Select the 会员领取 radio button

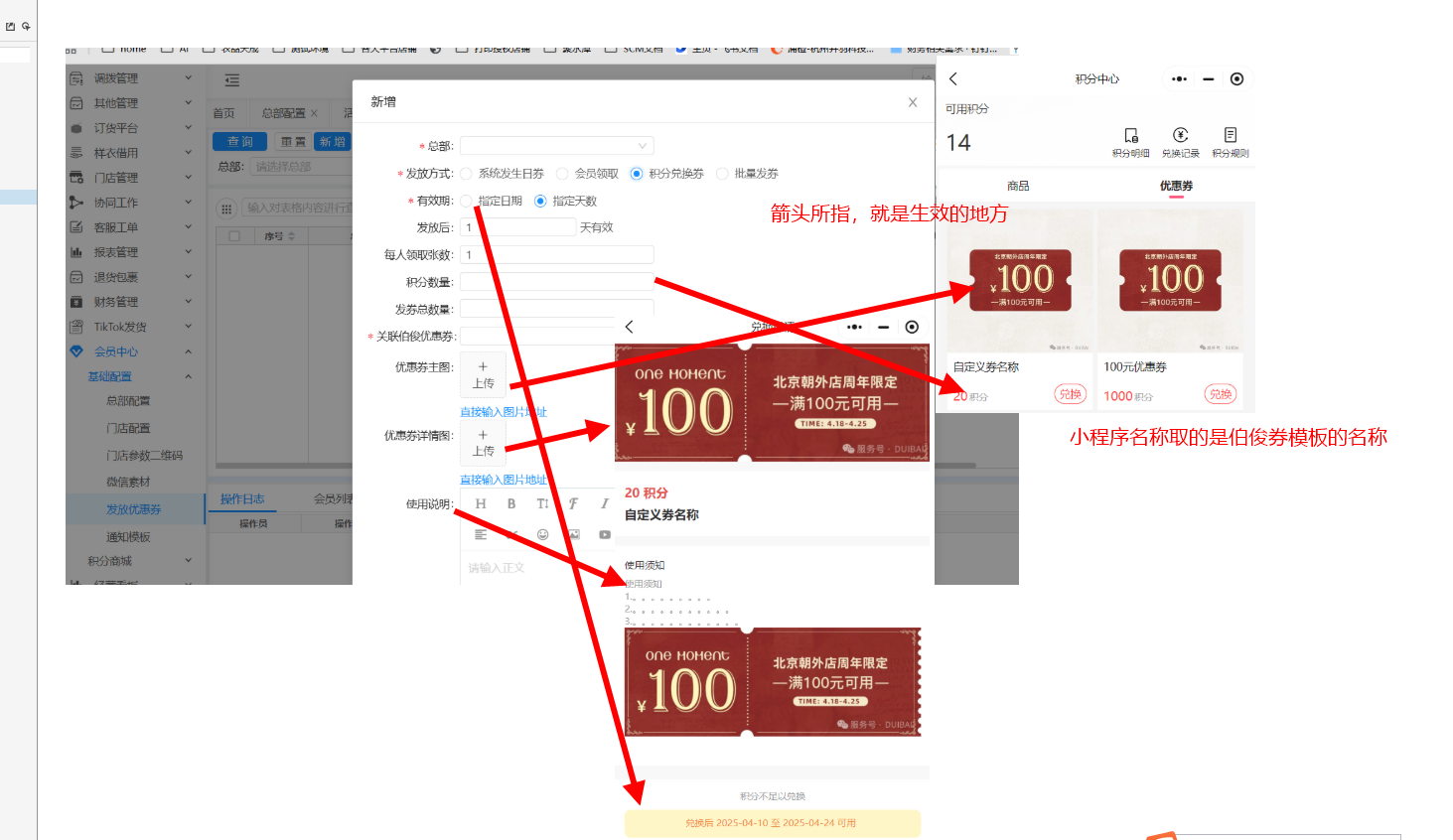(x=562, y=174)
